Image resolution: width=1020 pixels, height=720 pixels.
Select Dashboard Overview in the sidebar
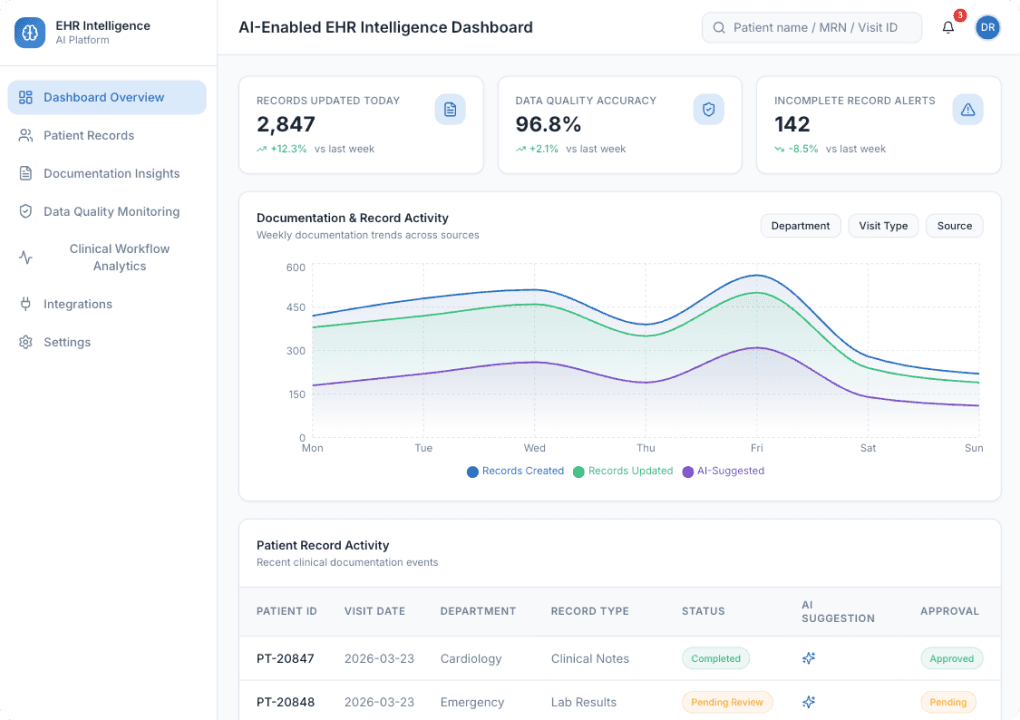[x=103, y=97]
